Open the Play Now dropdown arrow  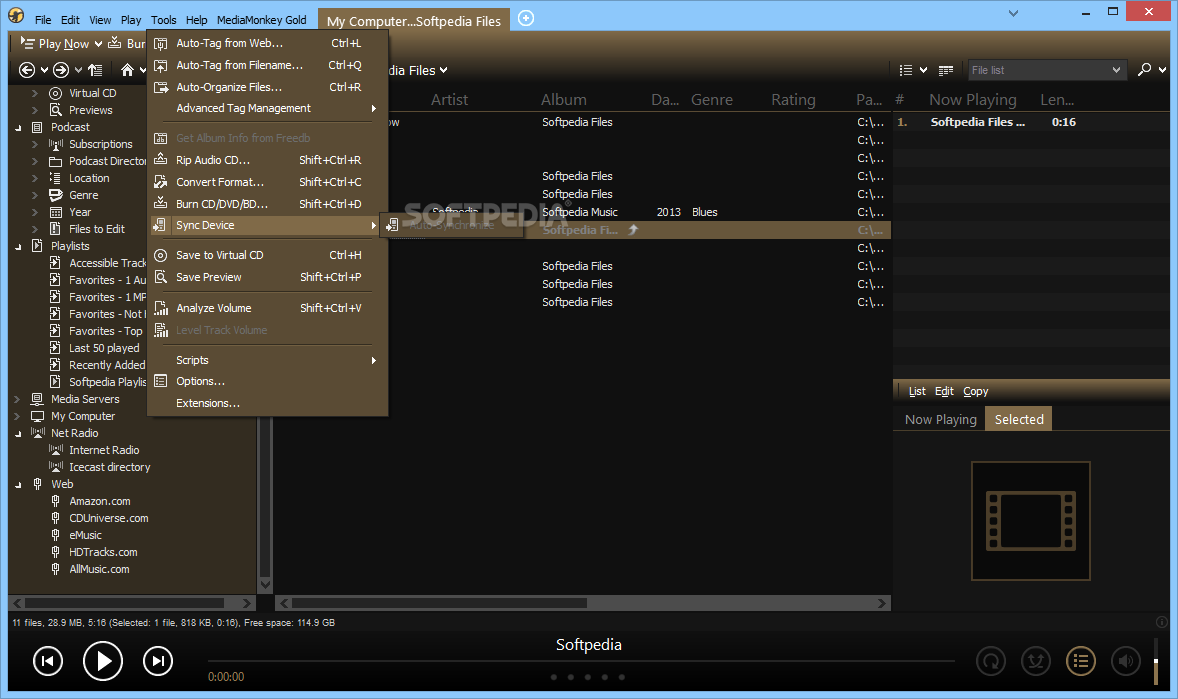[x=98, y=44]
